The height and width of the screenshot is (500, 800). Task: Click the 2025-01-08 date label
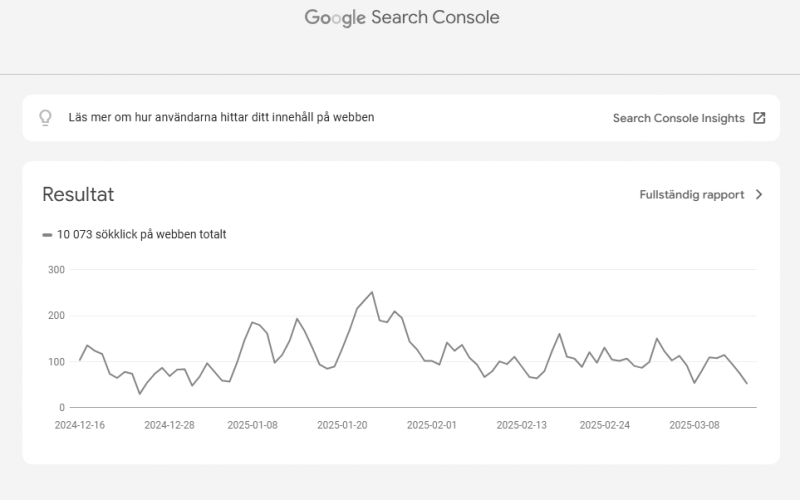254,425
